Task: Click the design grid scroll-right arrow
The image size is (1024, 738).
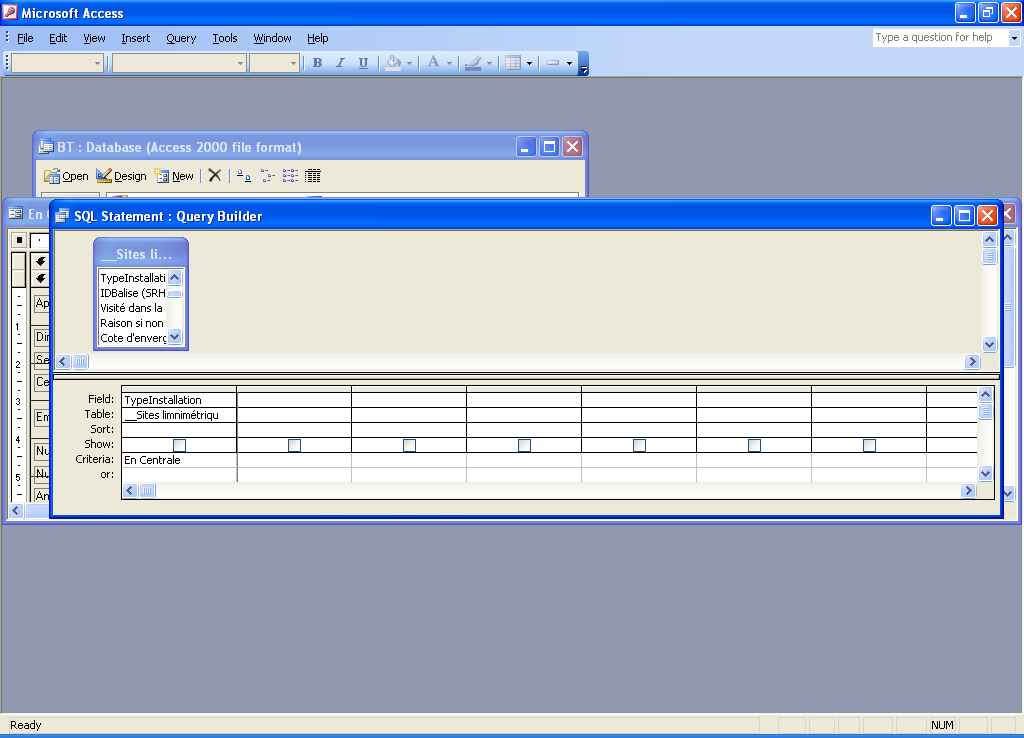Action: pos(968,490)
